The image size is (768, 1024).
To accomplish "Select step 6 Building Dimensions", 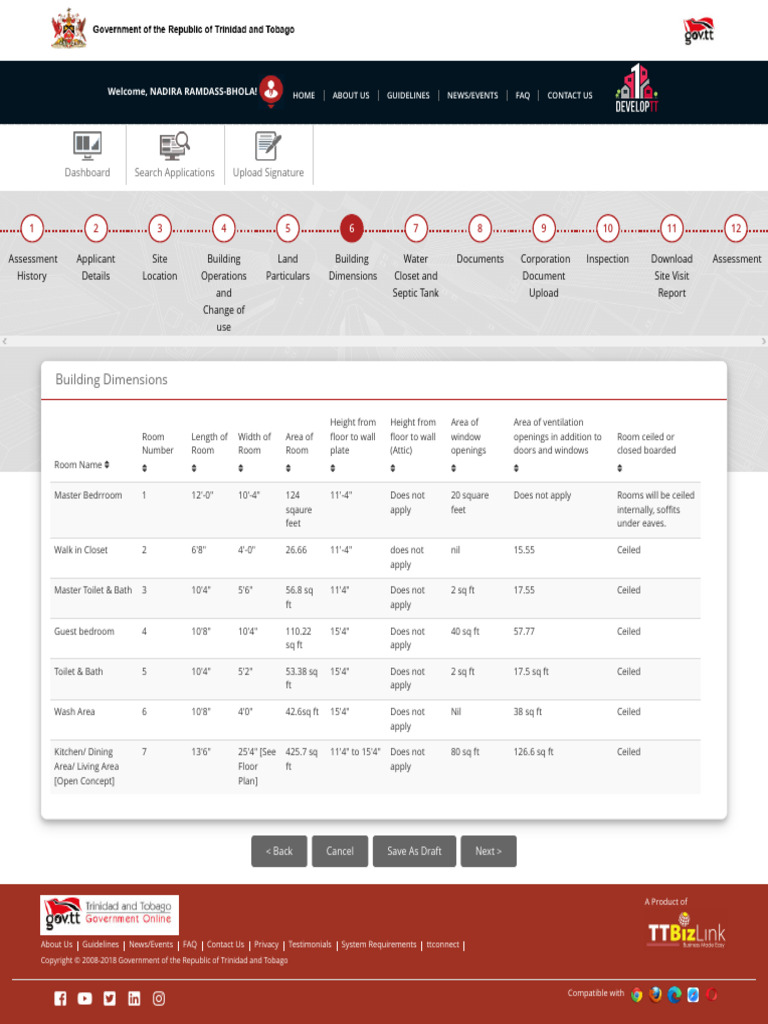I will click(x=352, y=229).
